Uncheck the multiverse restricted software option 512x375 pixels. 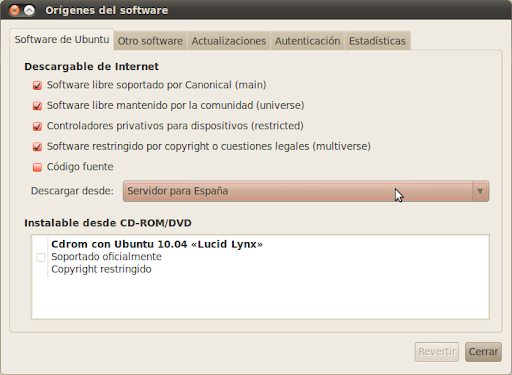(x=37, y=146)
